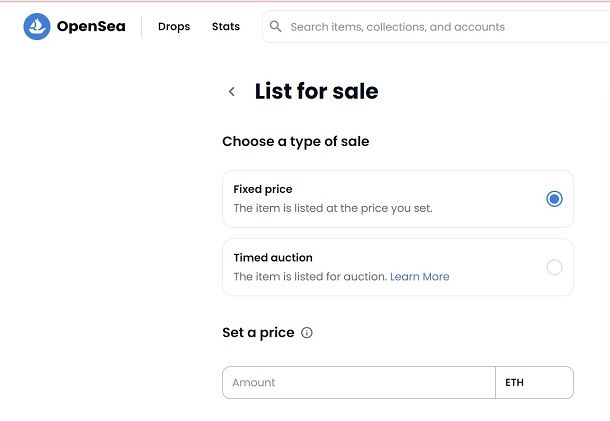Image resolution: width=610 pixels, height=421 pixels.
Task: Select the Fixed price radio button
Action: 554,199
